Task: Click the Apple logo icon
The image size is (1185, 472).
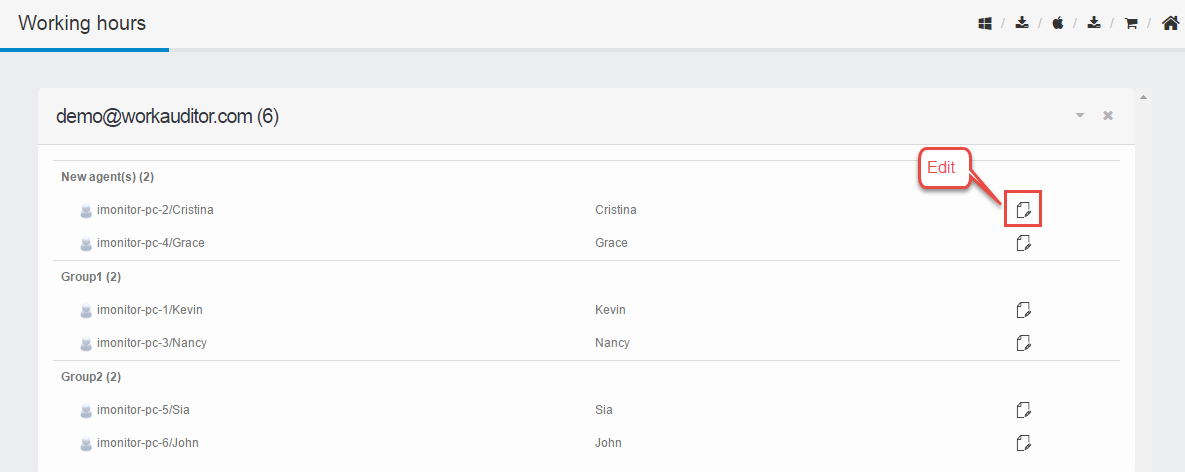Action: pos(1058,23)
